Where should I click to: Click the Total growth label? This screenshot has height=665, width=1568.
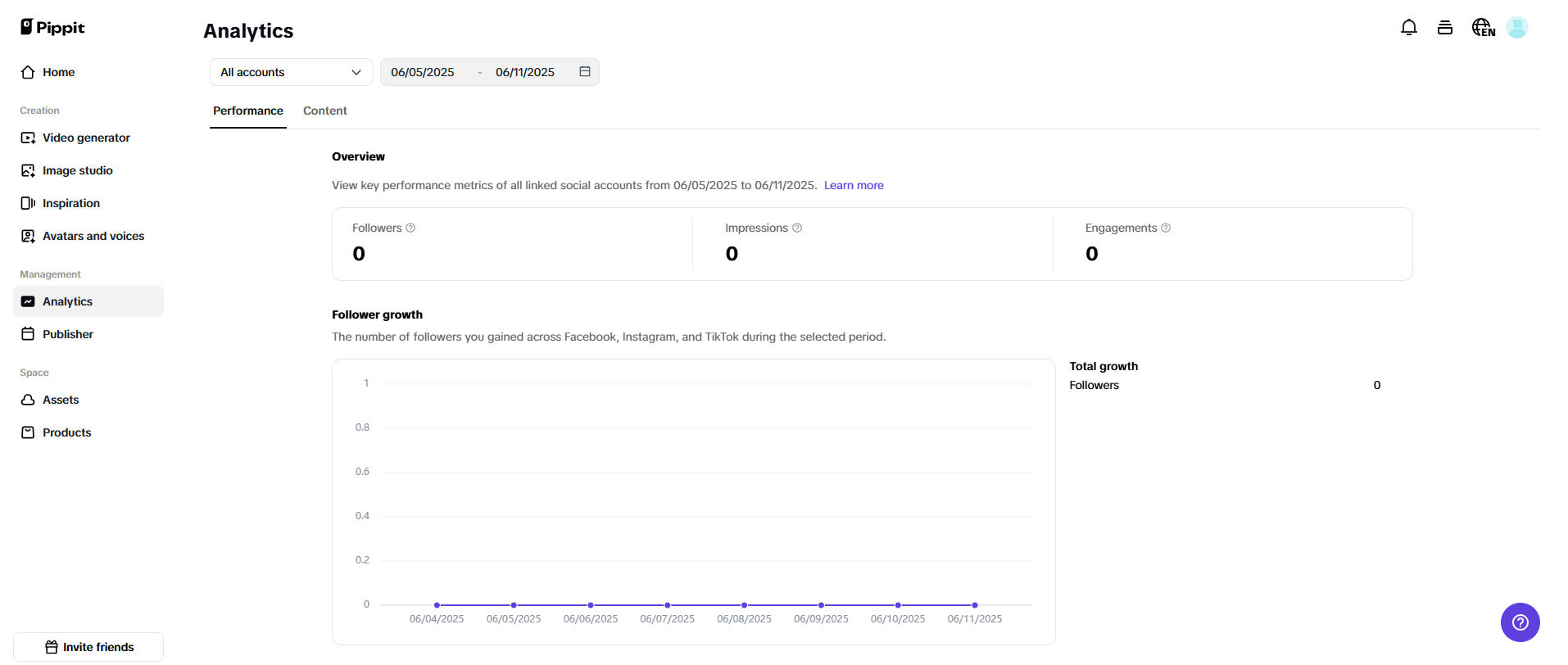[x=1103, y=366]
